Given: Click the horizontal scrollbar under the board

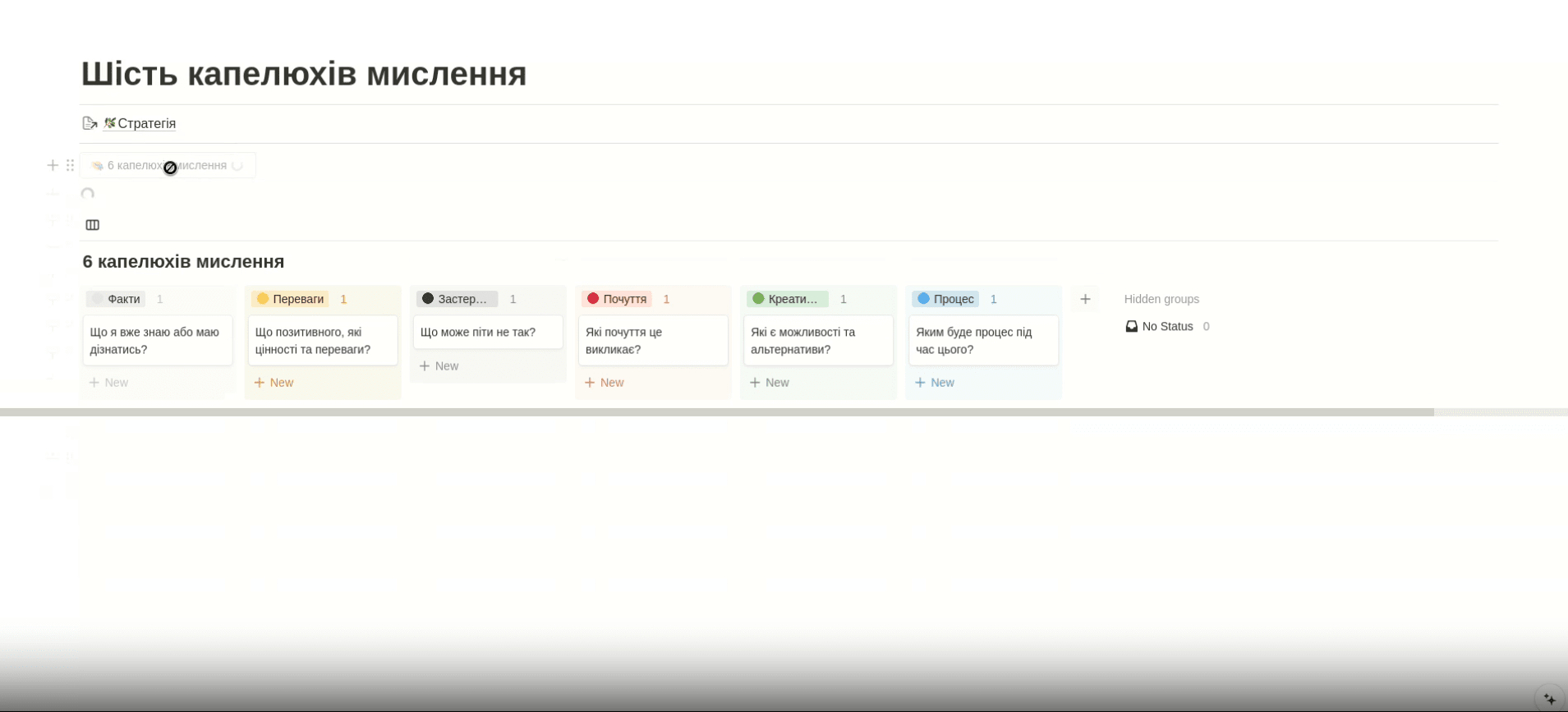Looking at the screenshot, I should (x=716, y=412).
